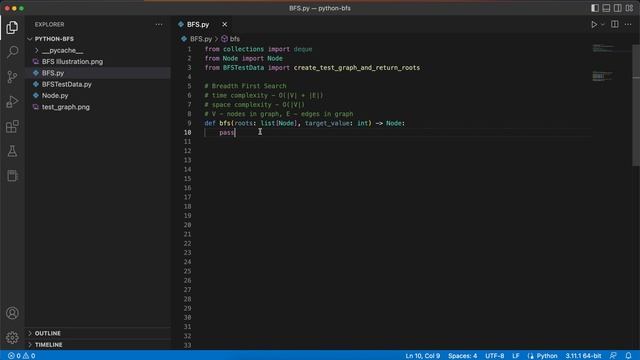Open the feedback icon in status bar

click(613, 356)
